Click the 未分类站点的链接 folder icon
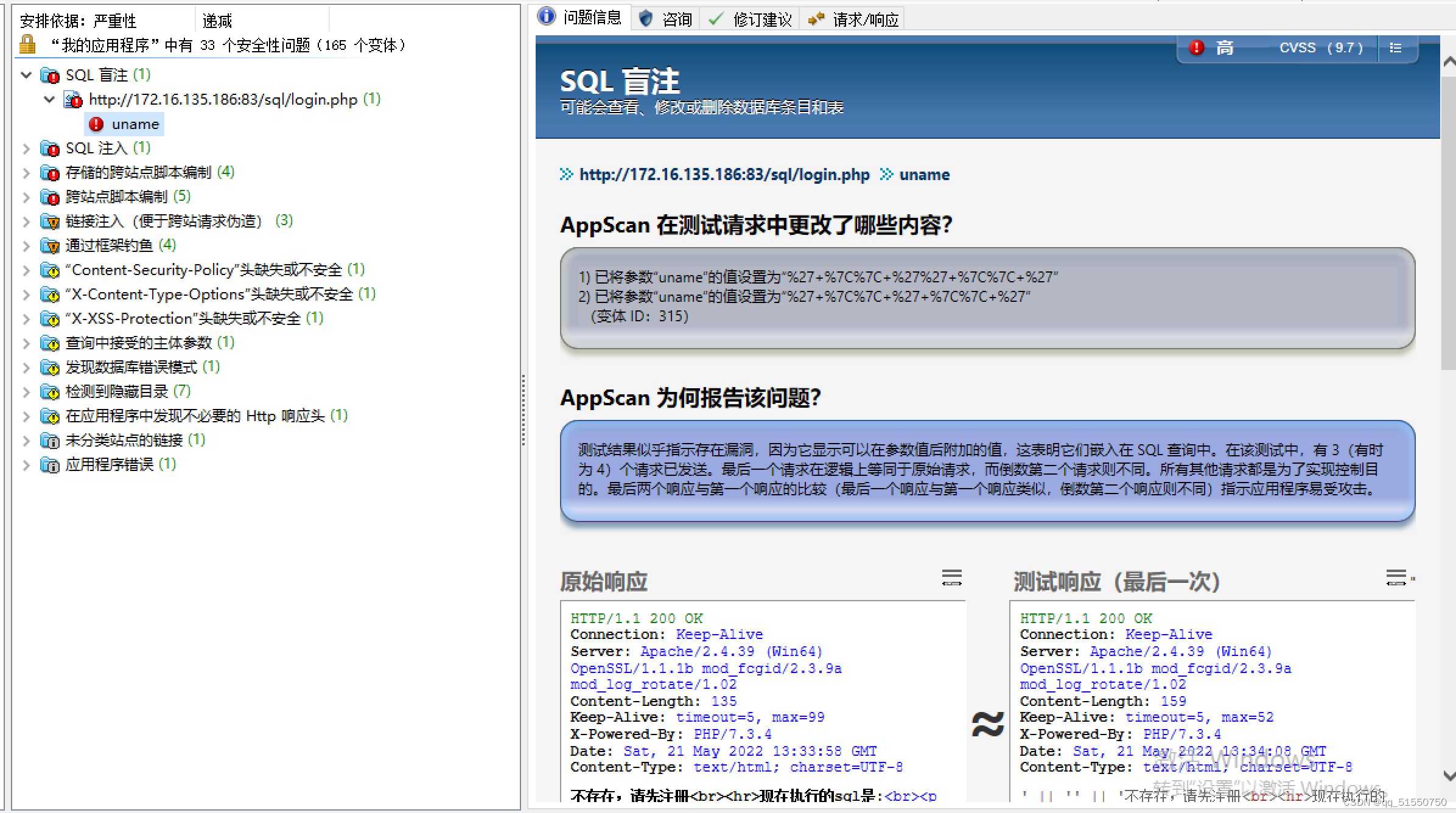Image resolution: width=1456 pixels, height=813 pixels. (49, 441)
